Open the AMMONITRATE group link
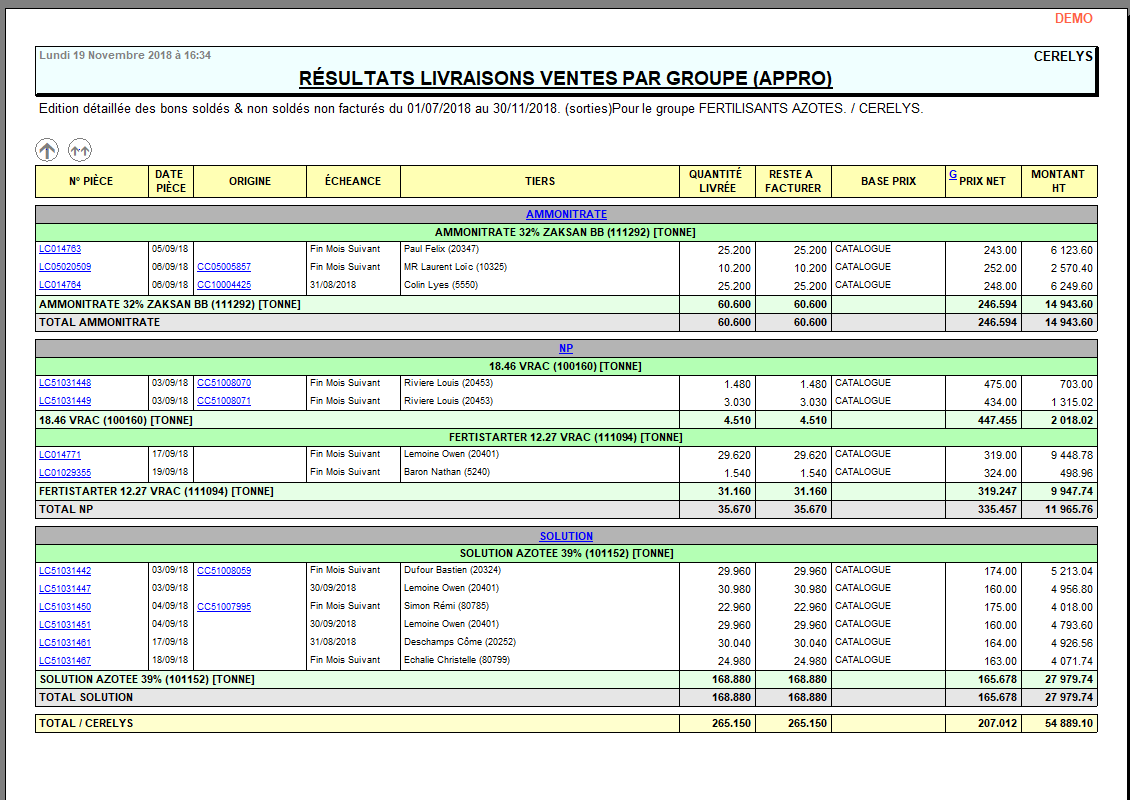This screenshot has width=1130, height=800. click(566, 214)
